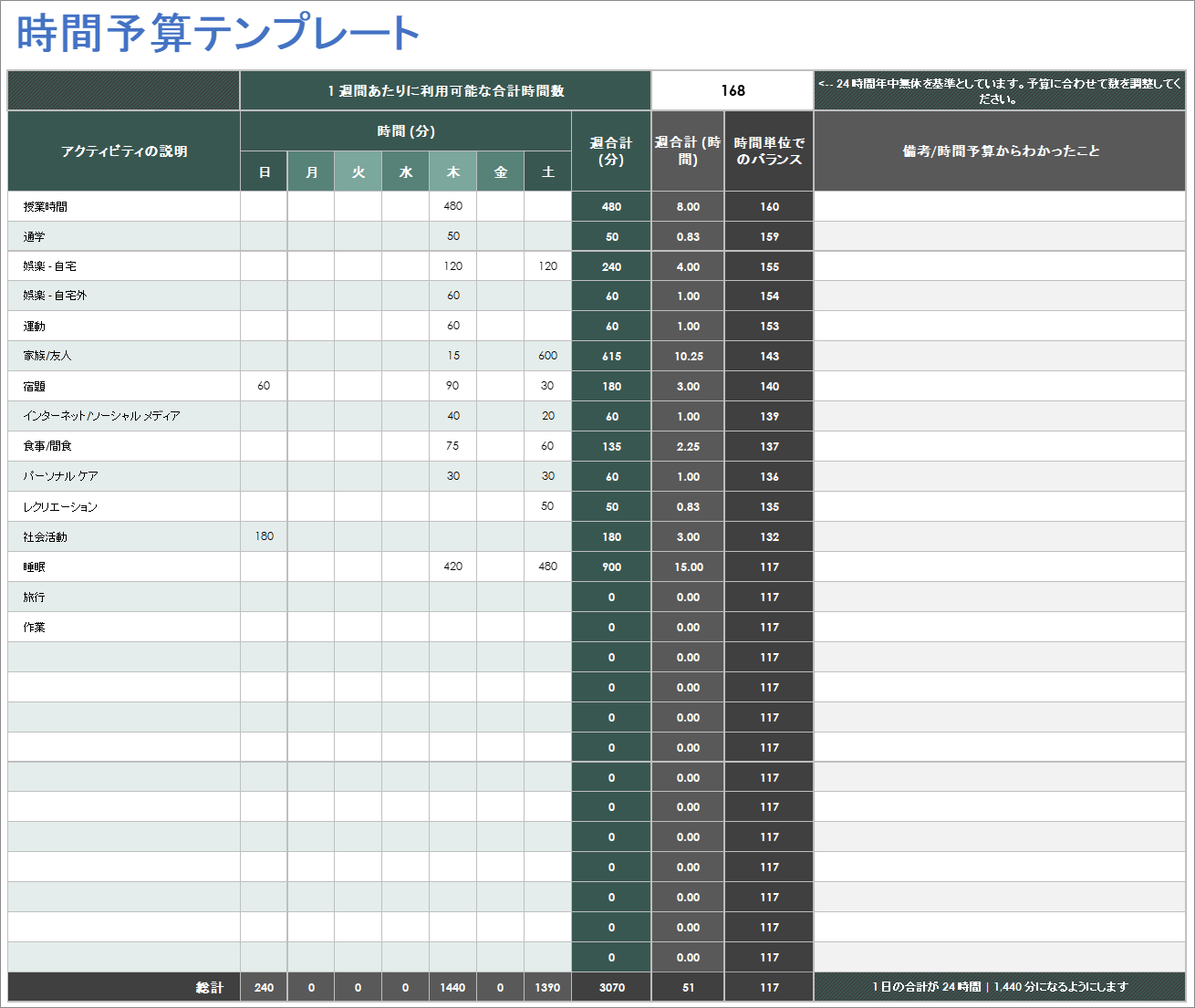Viewport: 1195px width, 1008px height.
Task: Select the 日 day column header
Action: pyautogui.click(x=264, y=171)
